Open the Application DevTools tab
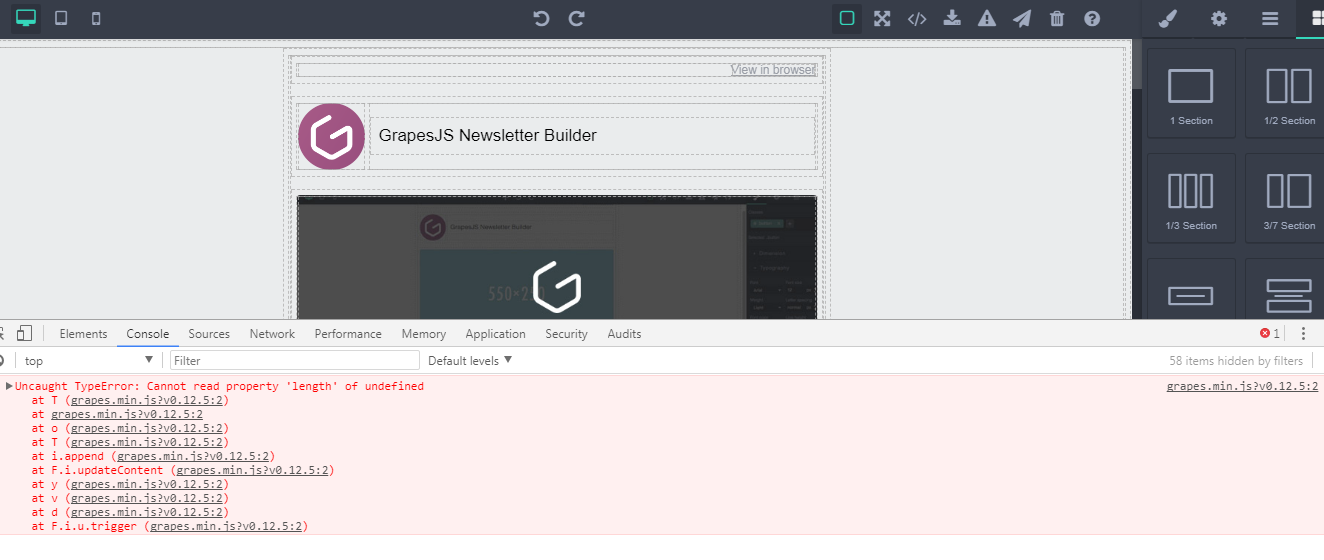 coord(495,334)
